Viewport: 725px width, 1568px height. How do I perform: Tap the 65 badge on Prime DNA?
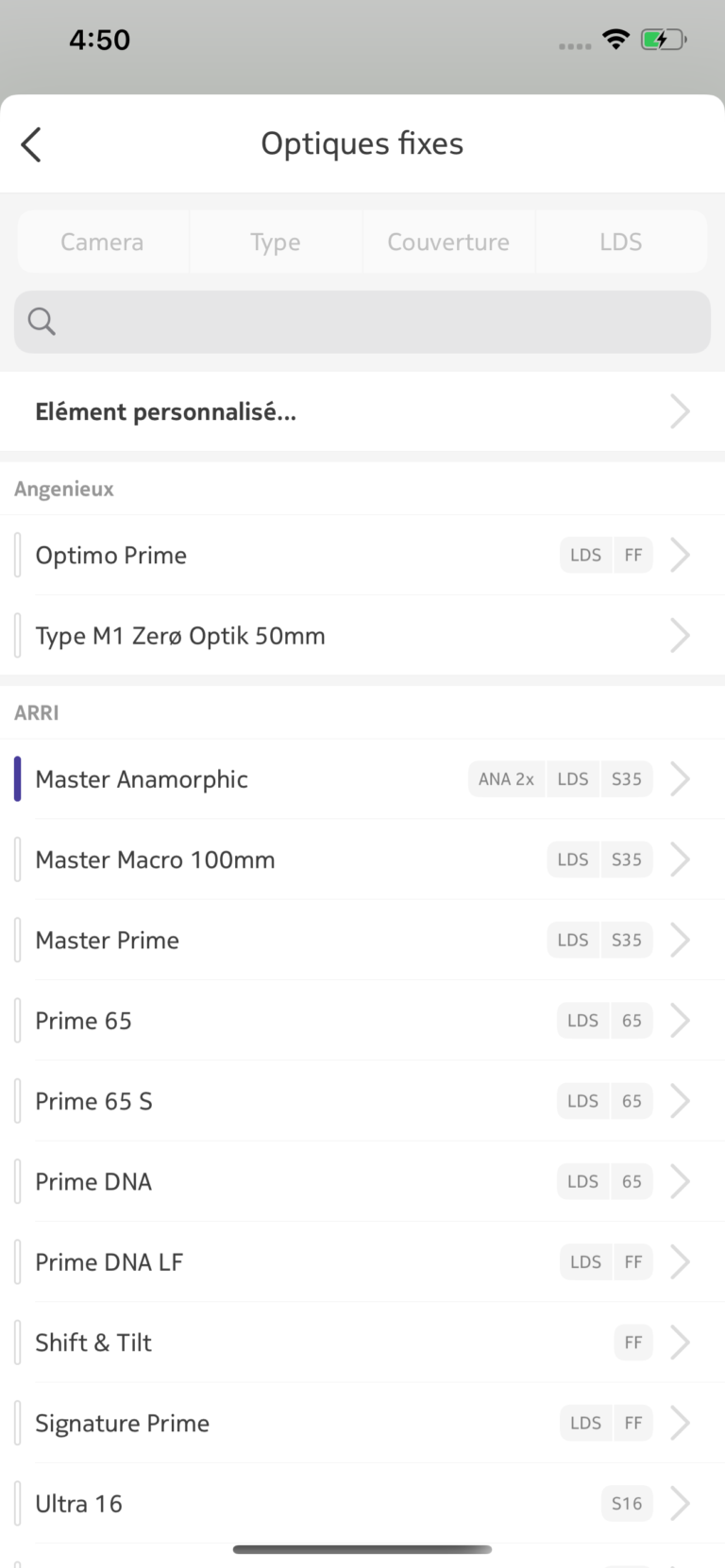[x=632, y=1182]
